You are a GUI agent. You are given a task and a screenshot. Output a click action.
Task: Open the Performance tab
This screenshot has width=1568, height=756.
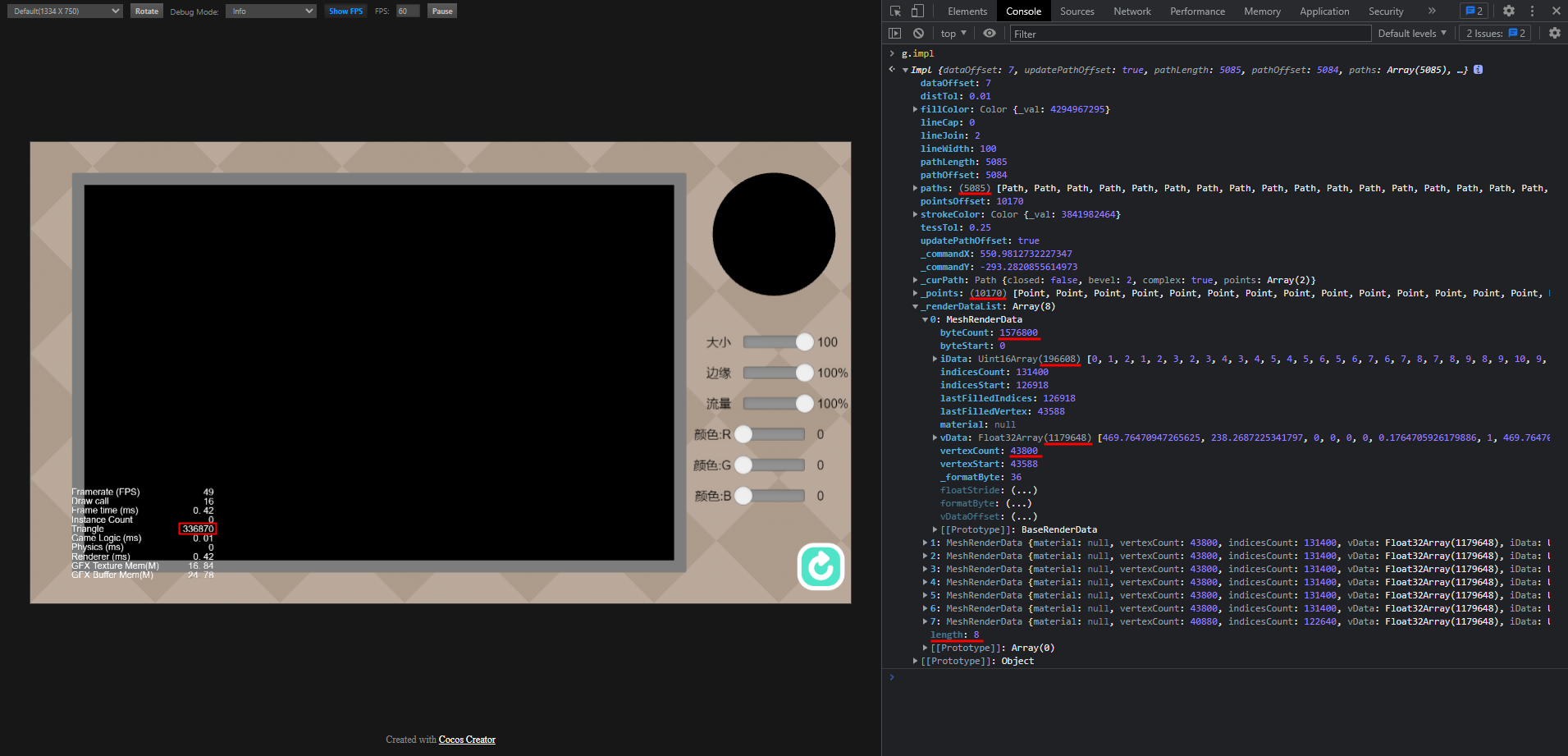point(1198,11)
